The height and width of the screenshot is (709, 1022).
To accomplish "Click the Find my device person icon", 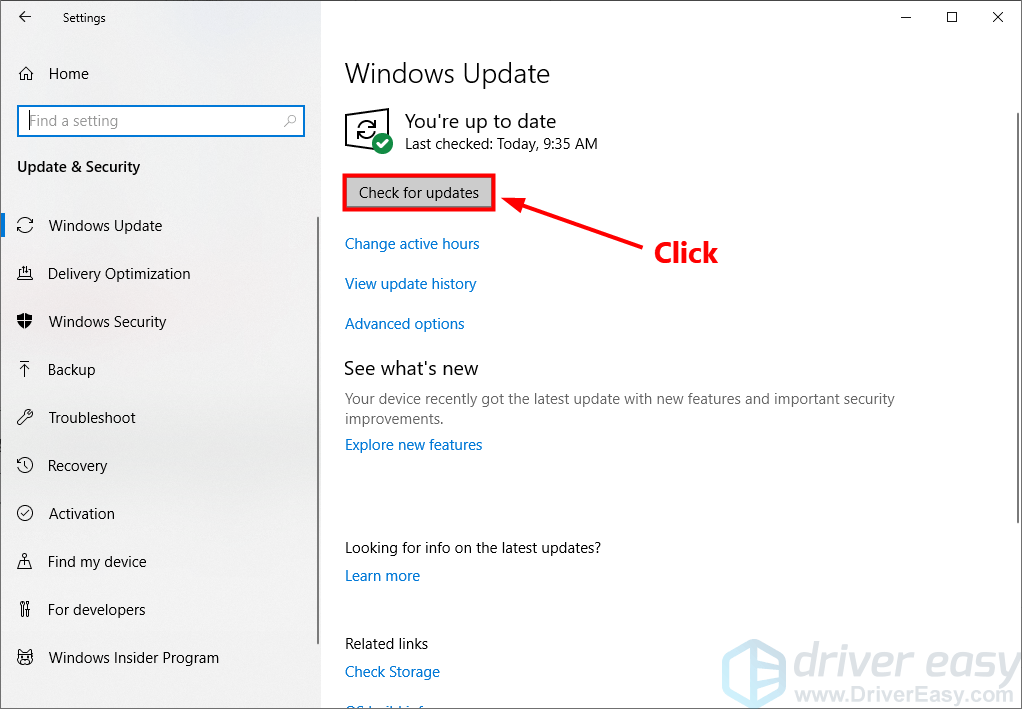I will point(25,561).
